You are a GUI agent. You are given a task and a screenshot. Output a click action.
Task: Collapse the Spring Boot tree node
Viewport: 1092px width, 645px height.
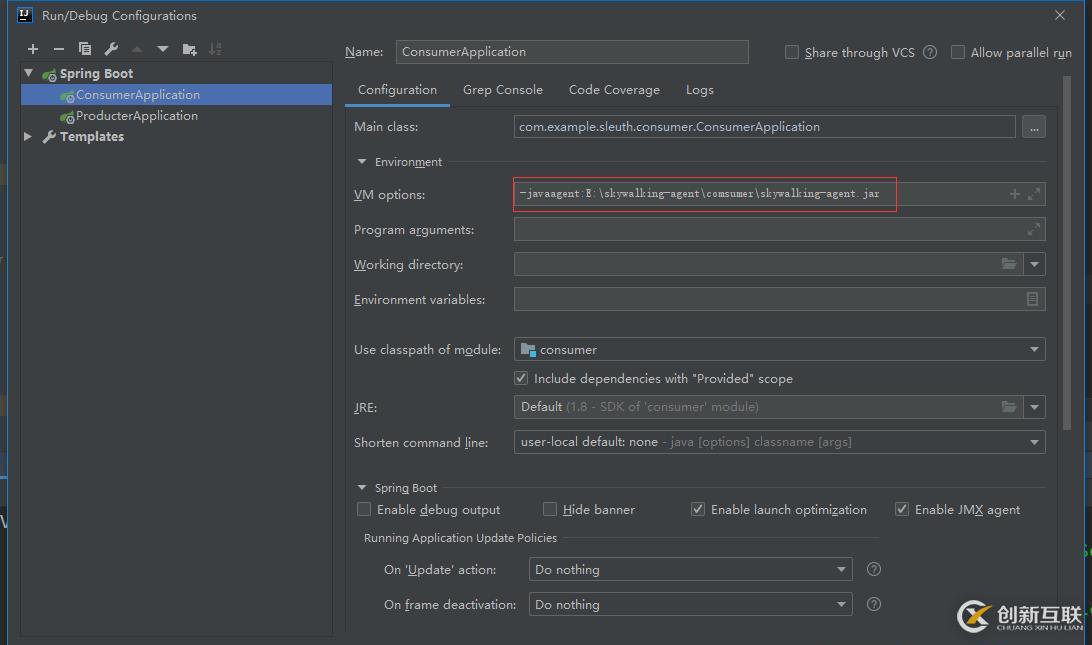pos(29,74)
